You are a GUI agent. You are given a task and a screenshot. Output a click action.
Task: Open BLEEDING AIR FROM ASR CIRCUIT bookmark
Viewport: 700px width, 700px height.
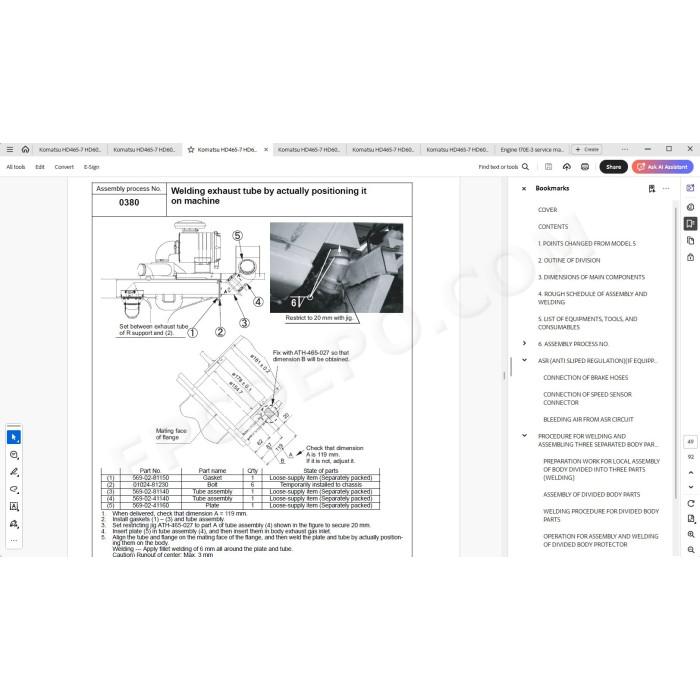588,419
